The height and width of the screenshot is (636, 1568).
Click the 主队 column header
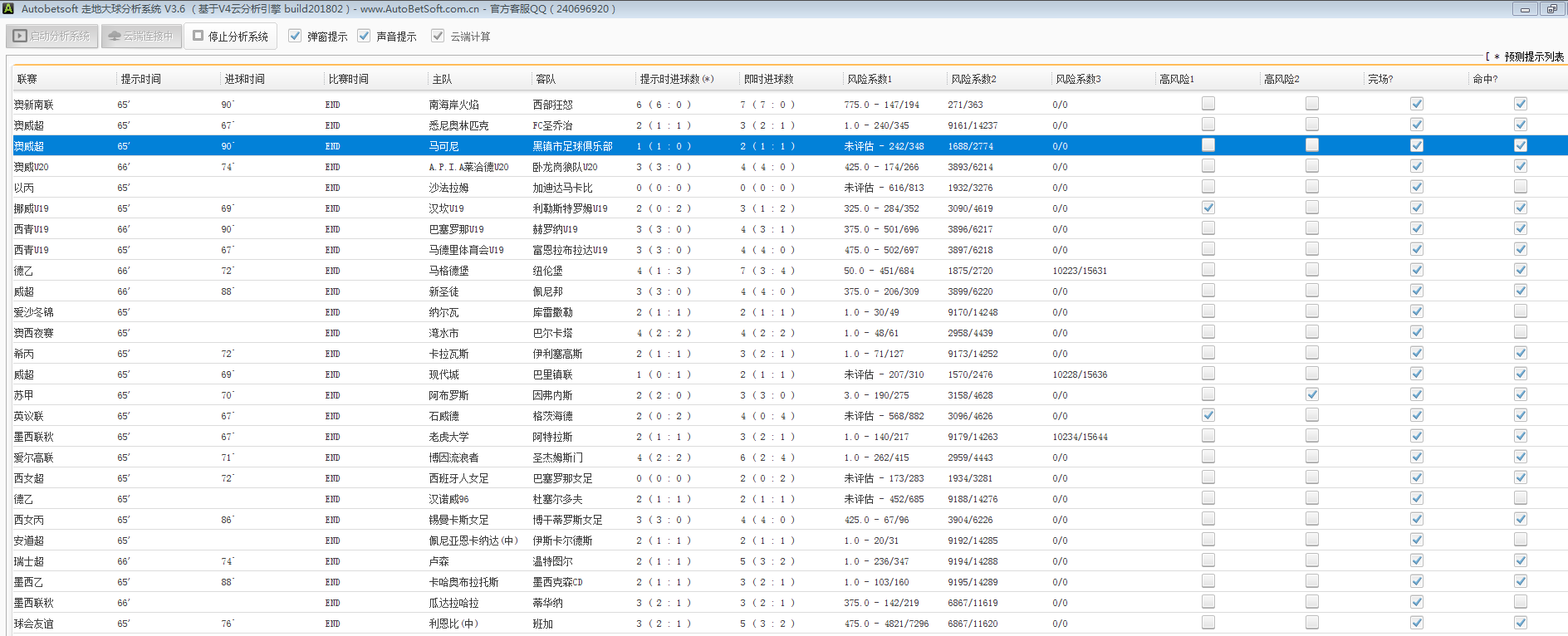pyautogui.click(x=442, y=79)
